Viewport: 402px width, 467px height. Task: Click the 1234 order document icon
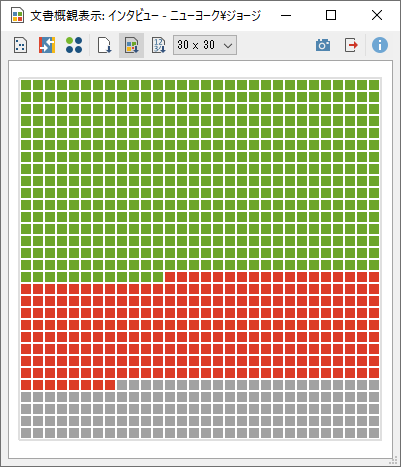pos(159,45)
